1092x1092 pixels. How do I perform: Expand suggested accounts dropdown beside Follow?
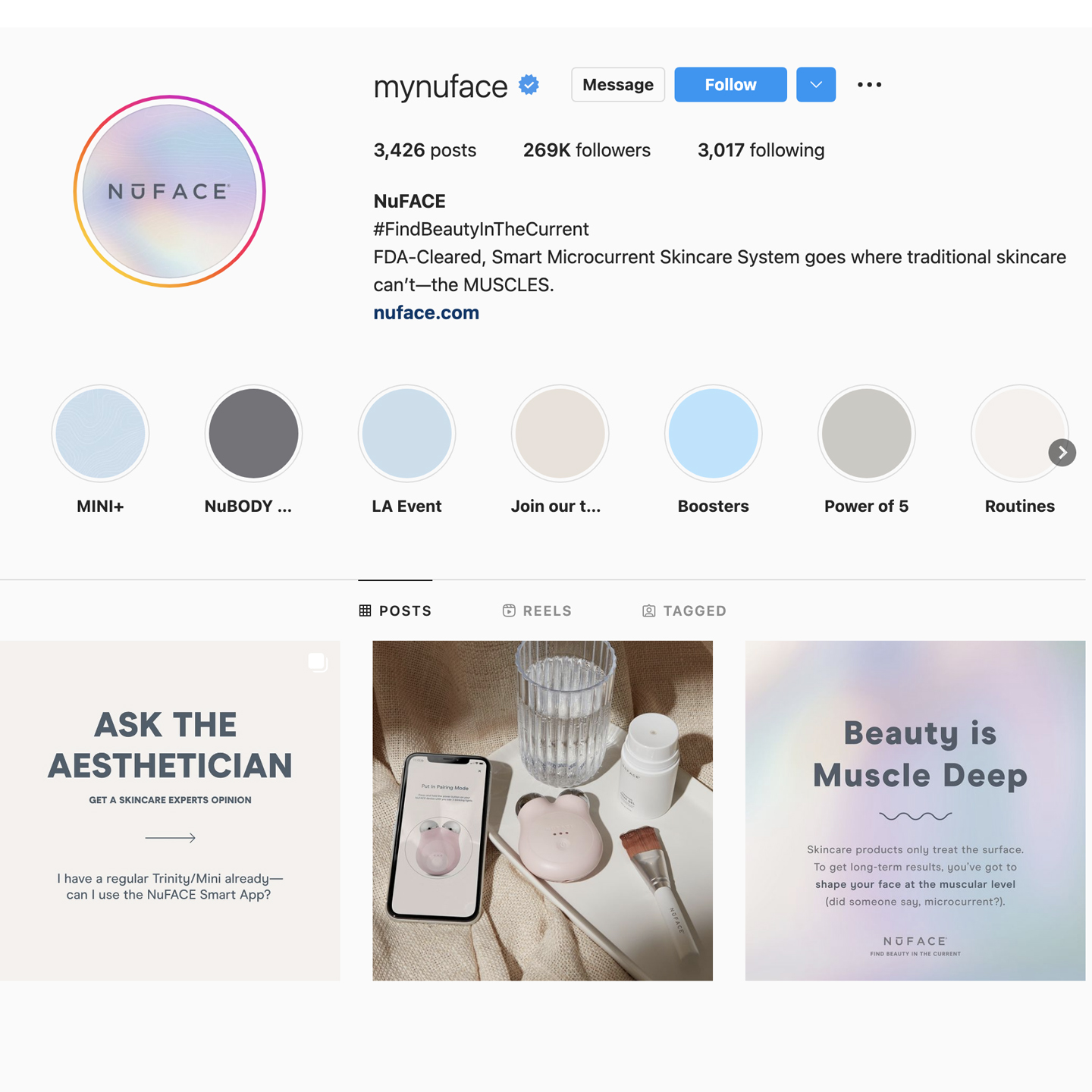tap(816, 84)
